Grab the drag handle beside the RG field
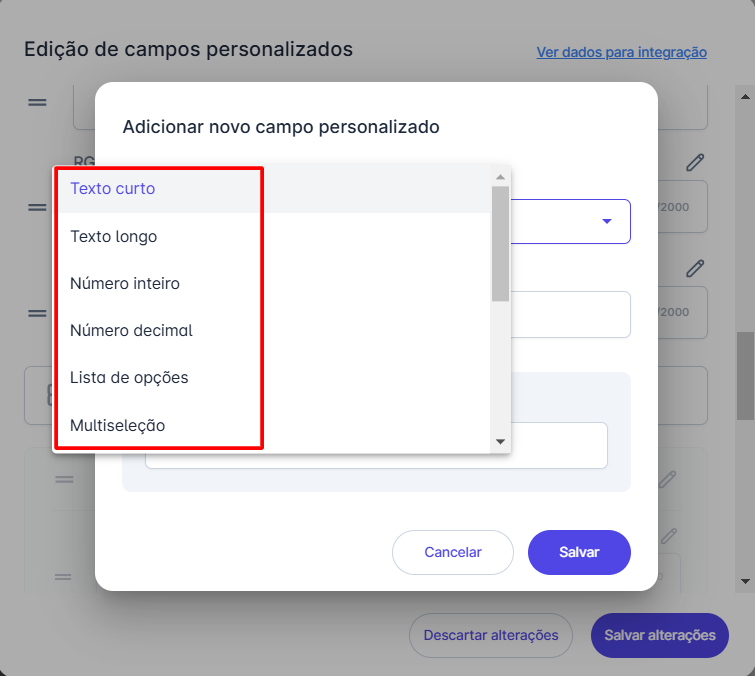This screenshot has width=755, height=676. click(37, 208)
